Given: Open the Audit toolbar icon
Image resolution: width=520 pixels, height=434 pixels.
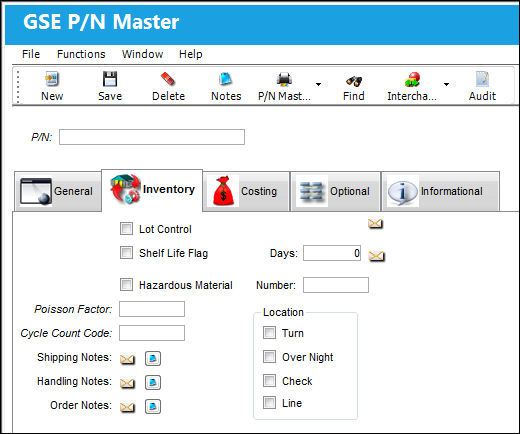Looking at the screenshot, I should click(482, 79).
